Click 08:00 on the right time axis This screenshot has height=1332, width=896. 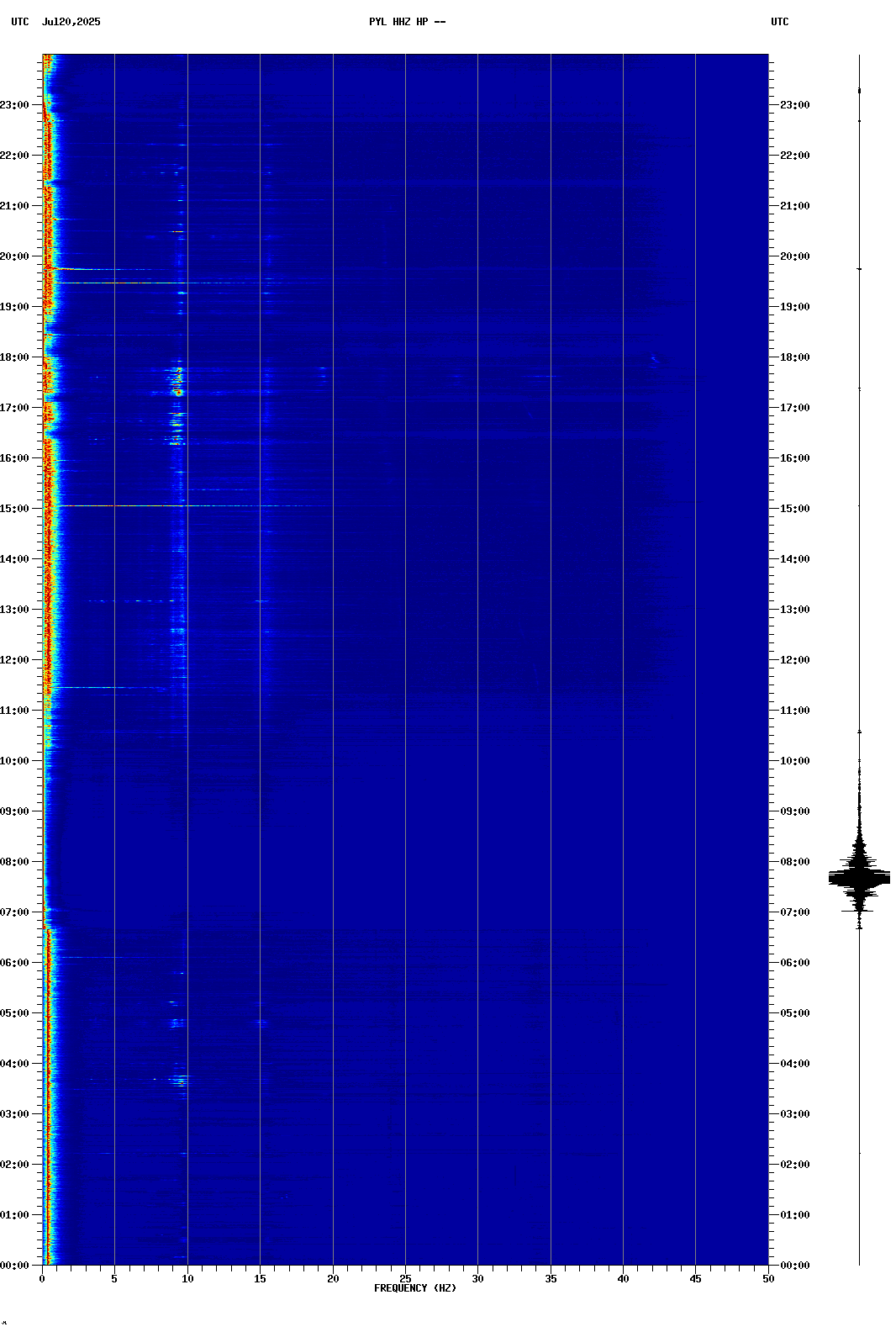(x=795, y=862)
